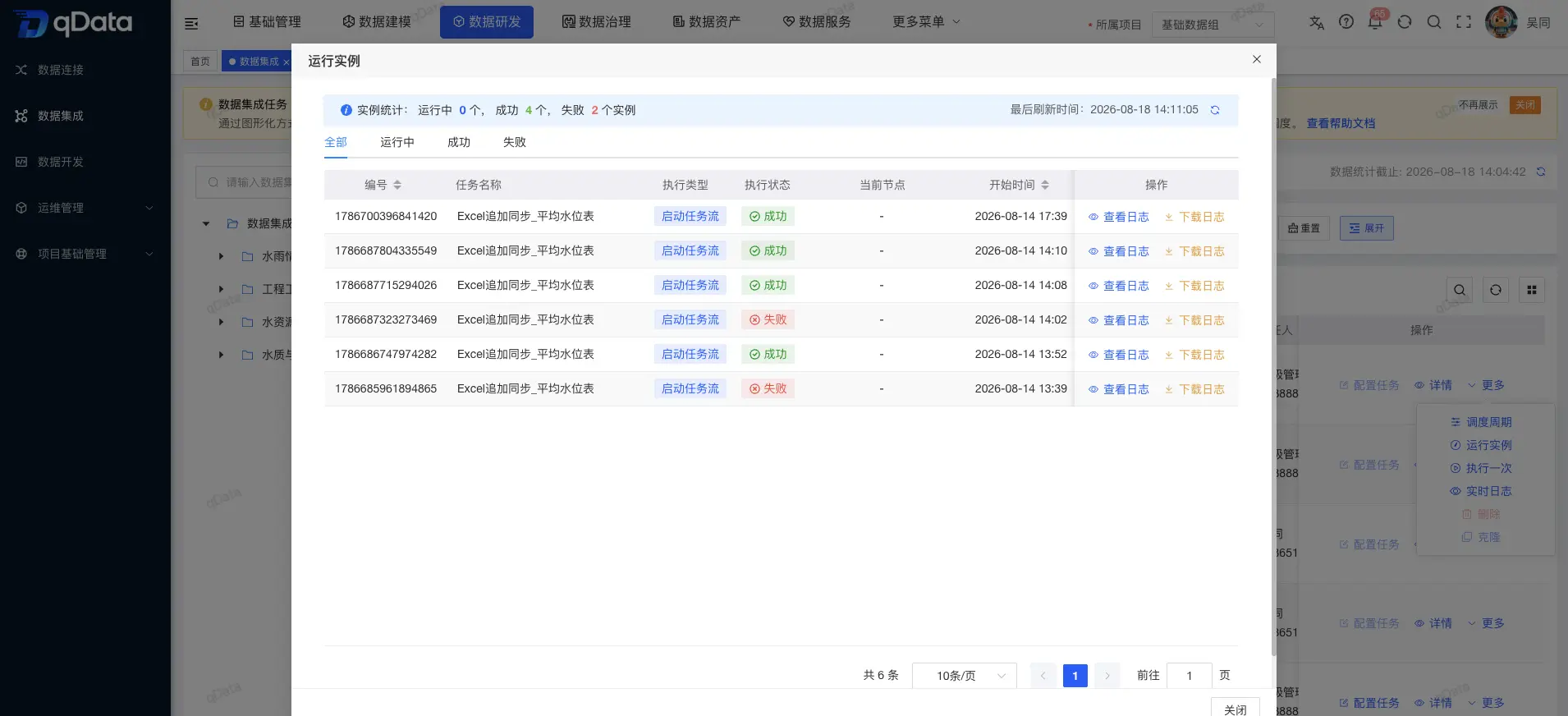This screenshot has height=716, width=1568.
Task: Expand 运维管理 in the sidebar
Action: click(x=85, y=208)
